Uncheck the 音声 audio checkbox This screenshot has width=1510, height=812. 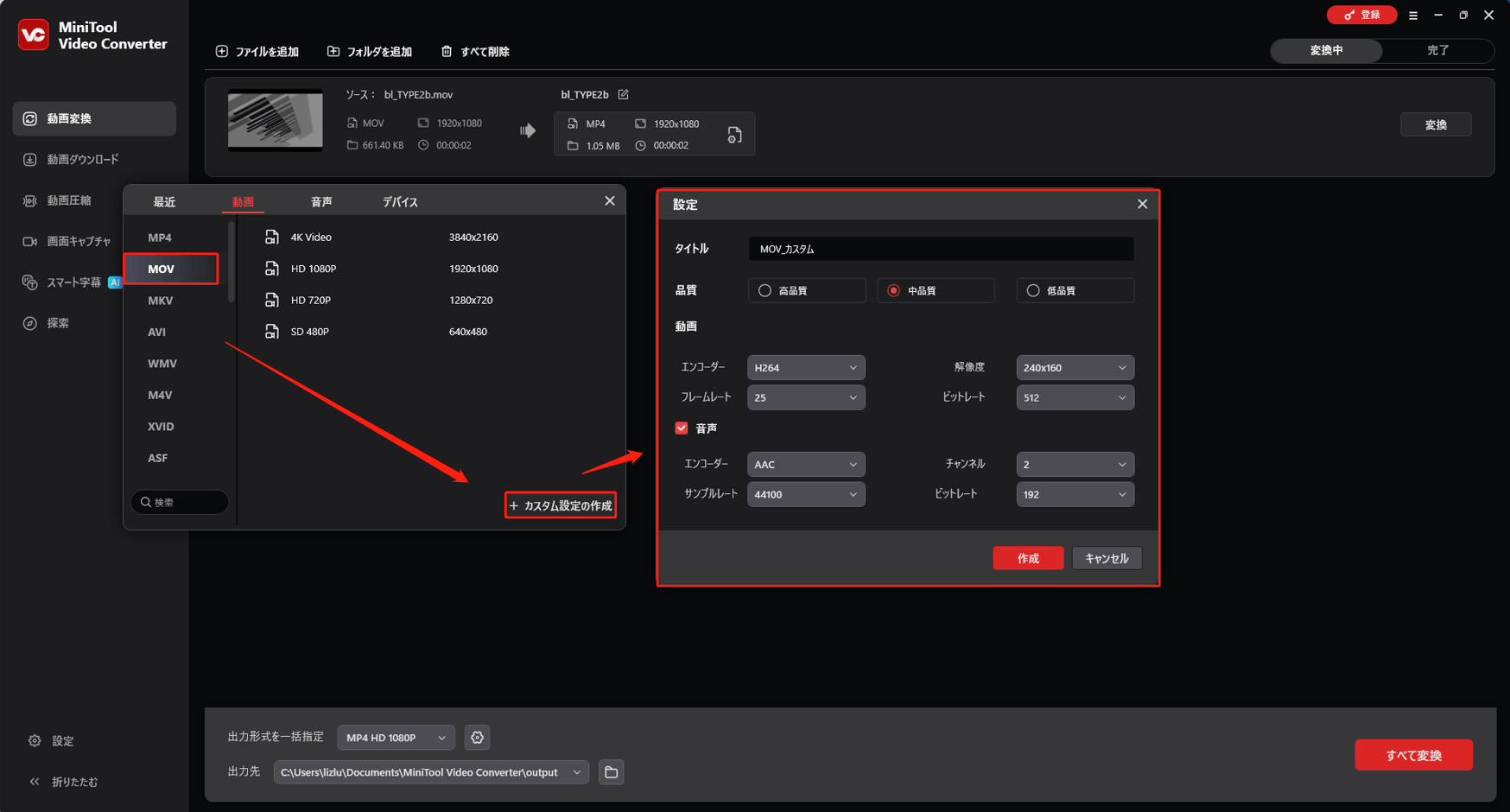[x=682, y=428]
